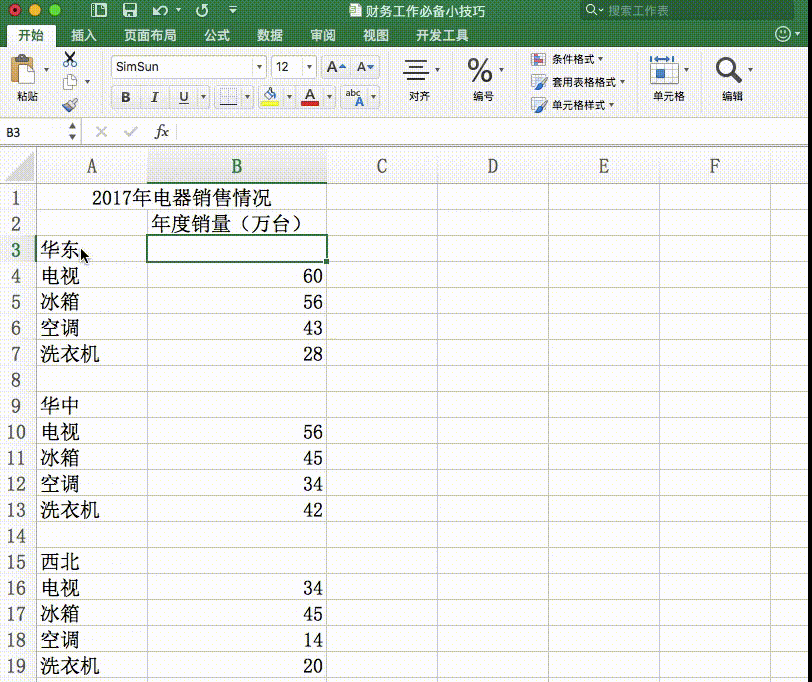Open the percent number format icon
This screenshot has height=682, width=812.
pyautogui.click(x=480, y=70)
